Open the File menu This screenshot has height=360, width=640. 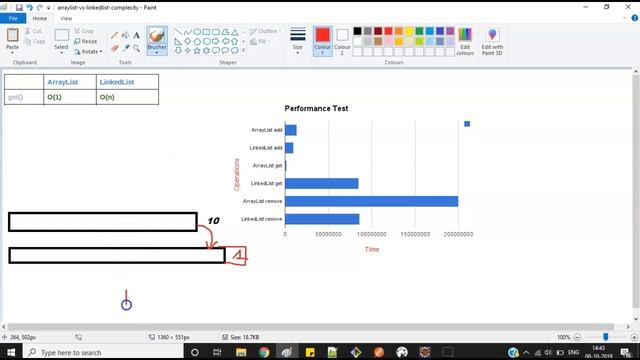(13, 18)
